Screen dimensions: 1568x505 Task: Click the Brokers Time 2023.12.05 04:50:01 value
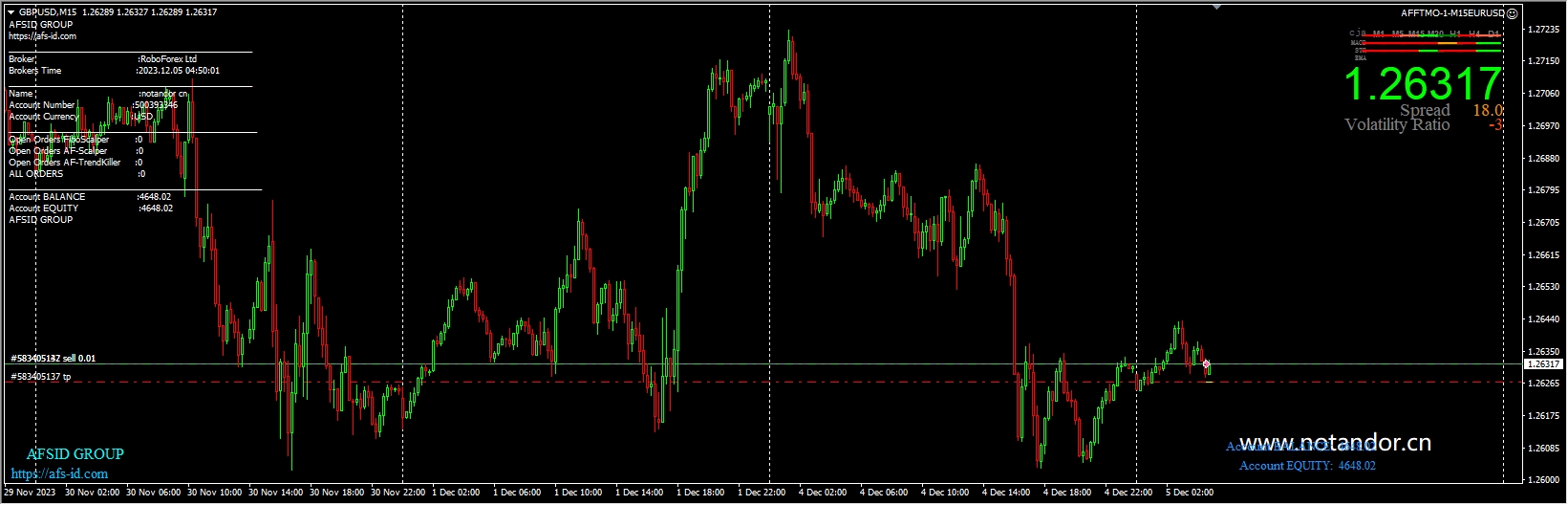click(180, 71)
